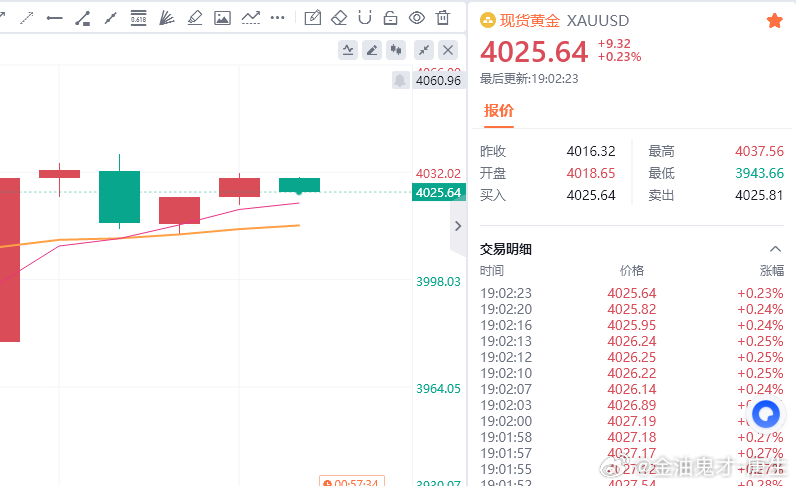Open the chart indicators button
This screenshot has width=796, height=486.
tap(348, 50)
